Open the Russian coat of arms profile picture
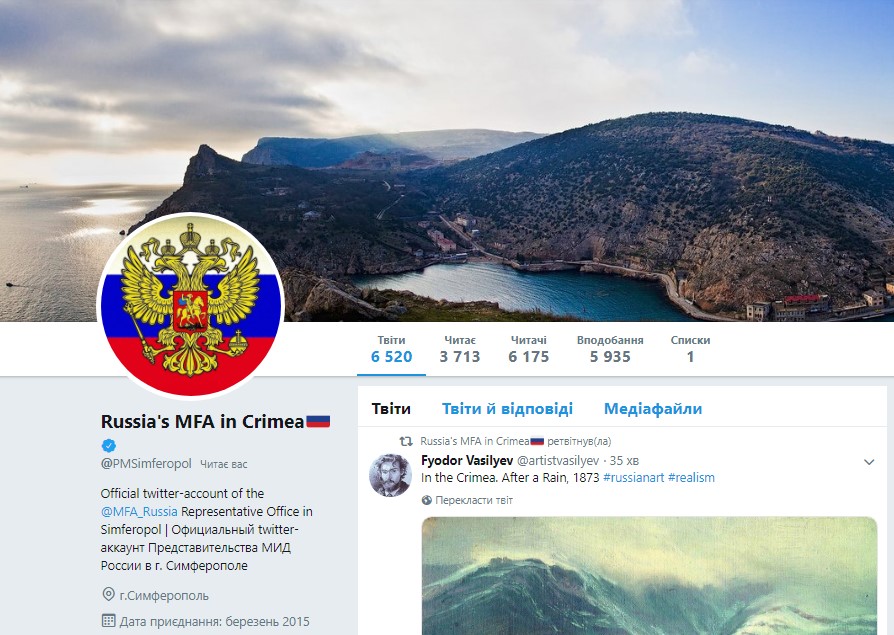 coord(191,305)
